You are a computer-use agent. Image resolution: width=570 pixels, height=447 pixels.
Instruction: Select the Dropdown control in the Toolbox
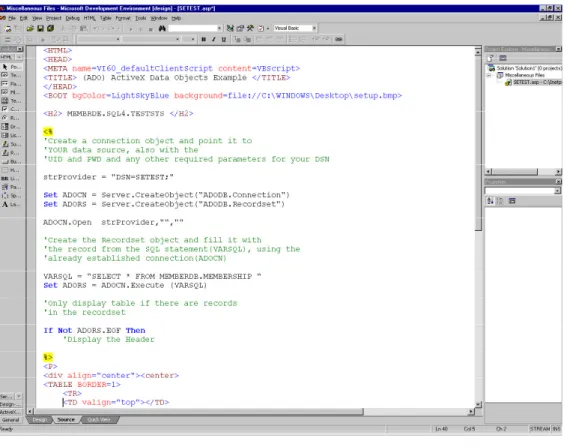(12, 127)
